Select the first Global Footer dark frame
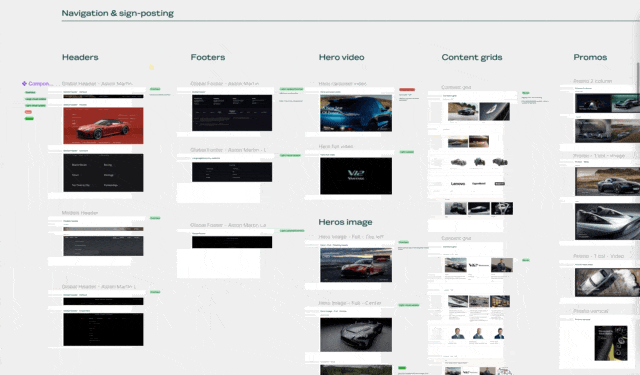This screenshot has width=640, height=375. click(x=232, y=113)
